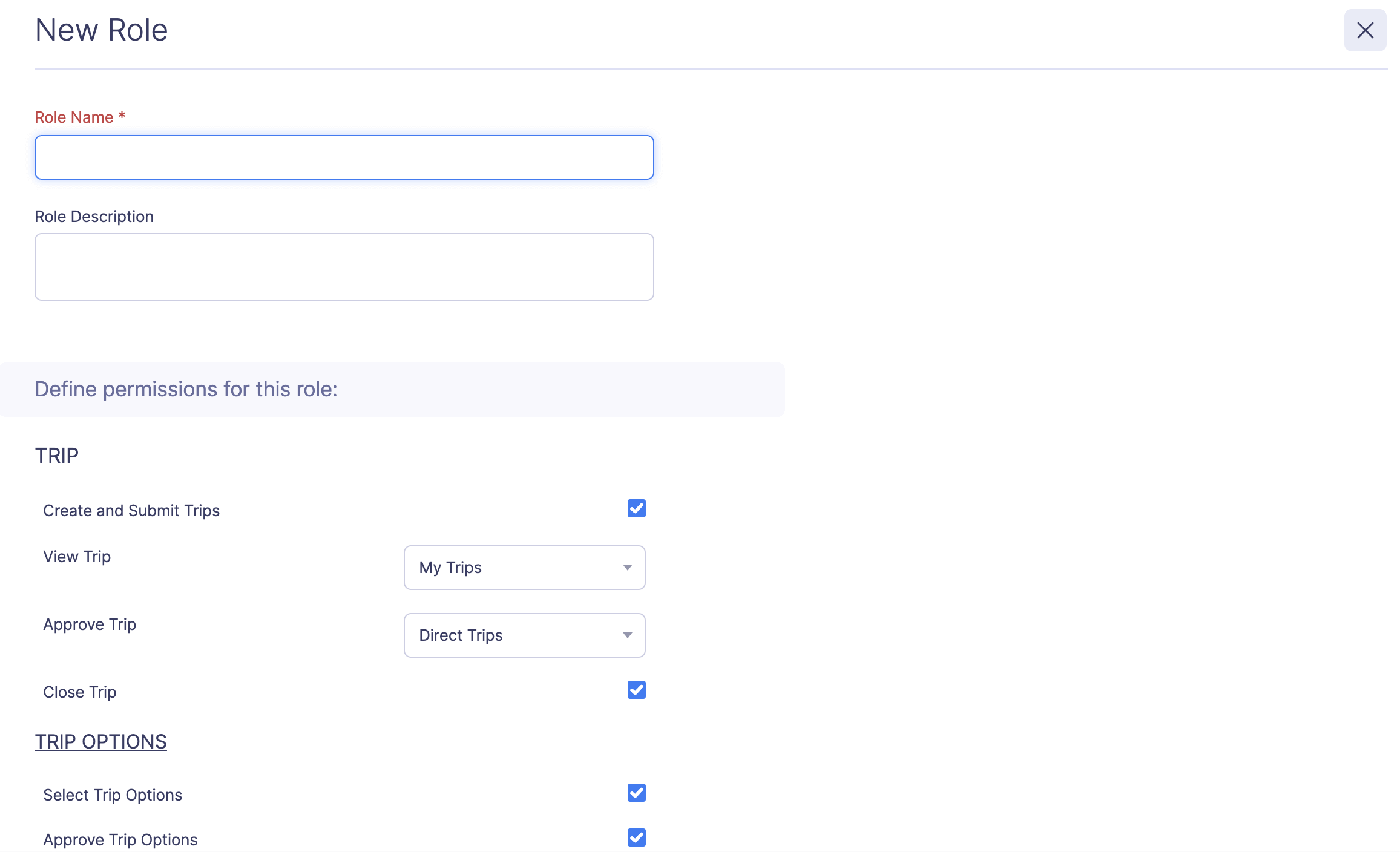This screenshot has width=1400, height=852.
Task: Close the New Role dialog
Action: 1365,30
